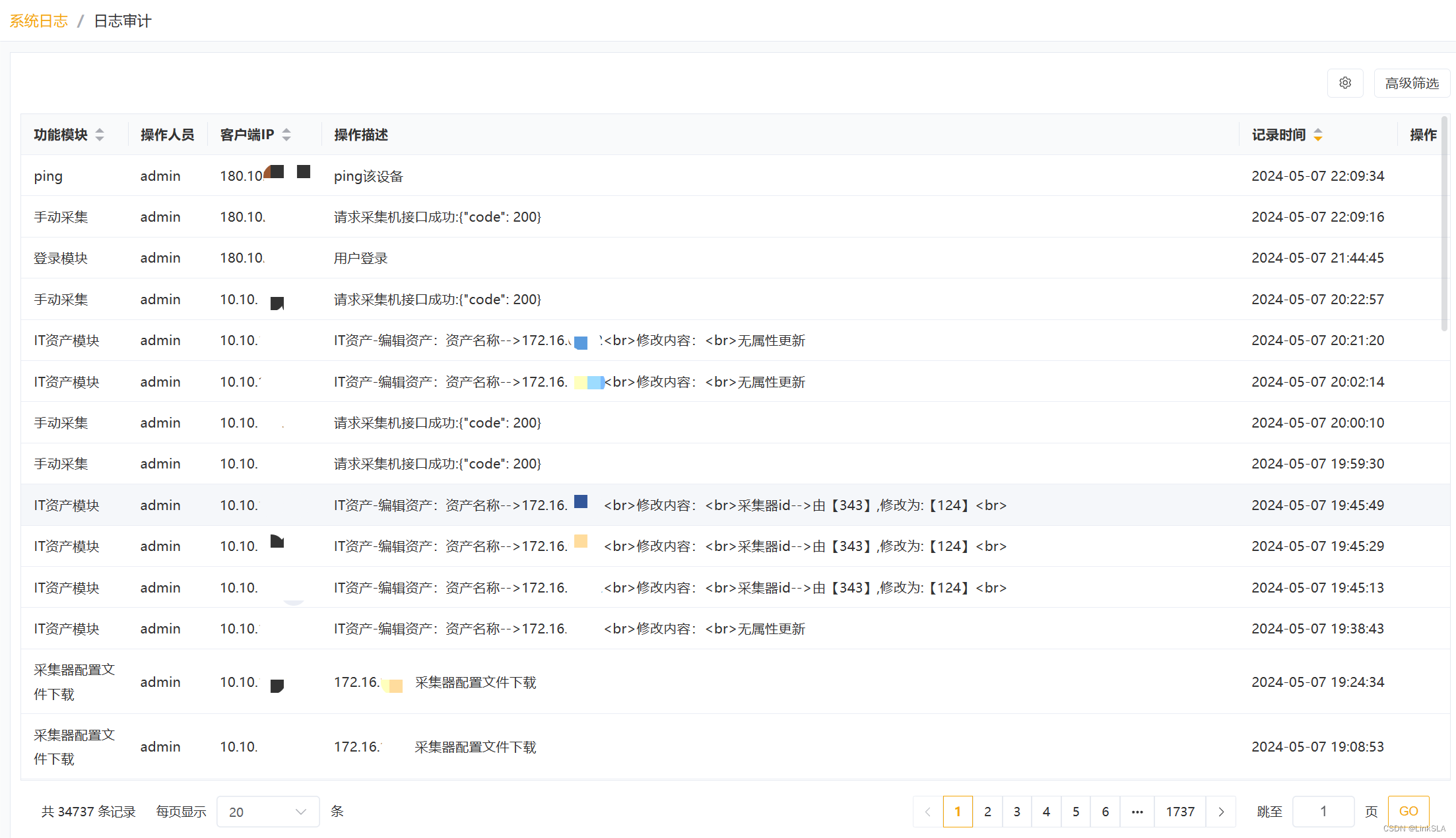Screen dimensions: 1456x838
Task: Jump to last page 1737
Action: pyautogui.click(x=1180, y=812)
